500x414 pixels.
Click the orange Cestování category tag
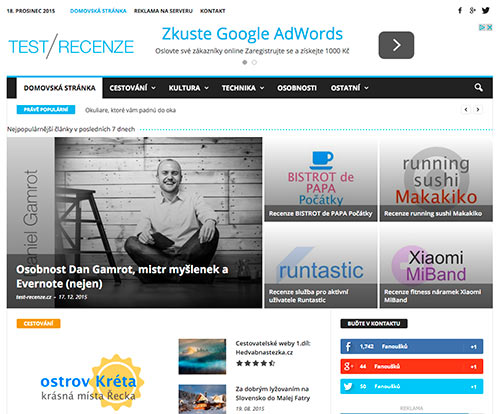(x=38, y=324)
